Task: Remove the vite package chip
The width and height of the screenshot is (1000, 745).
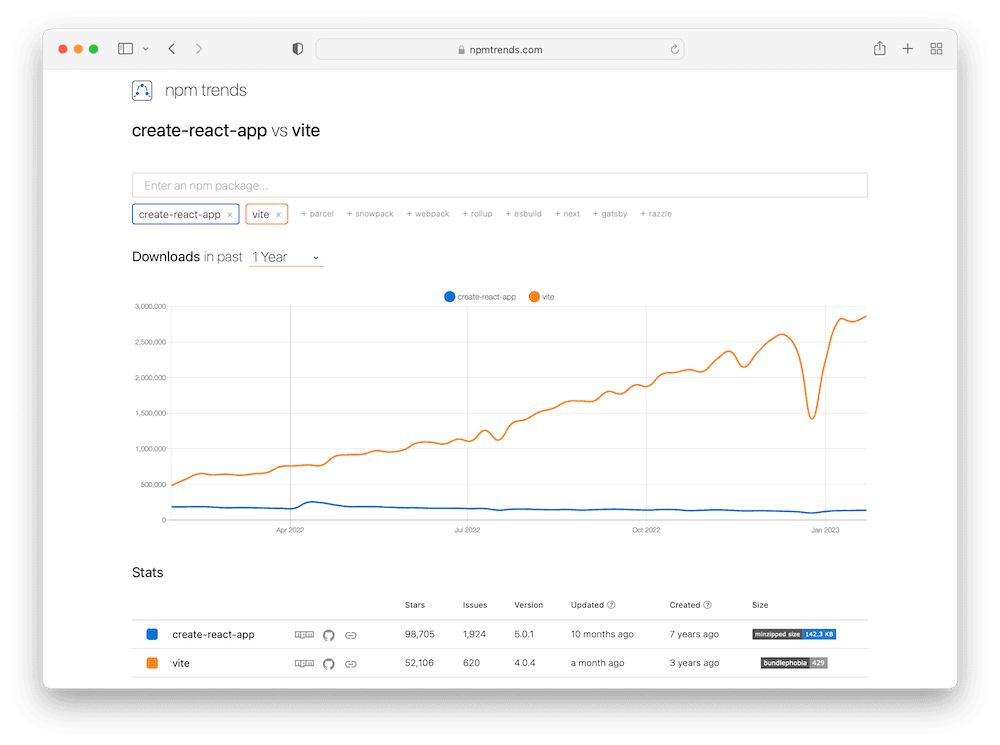Action: (277, 213)
